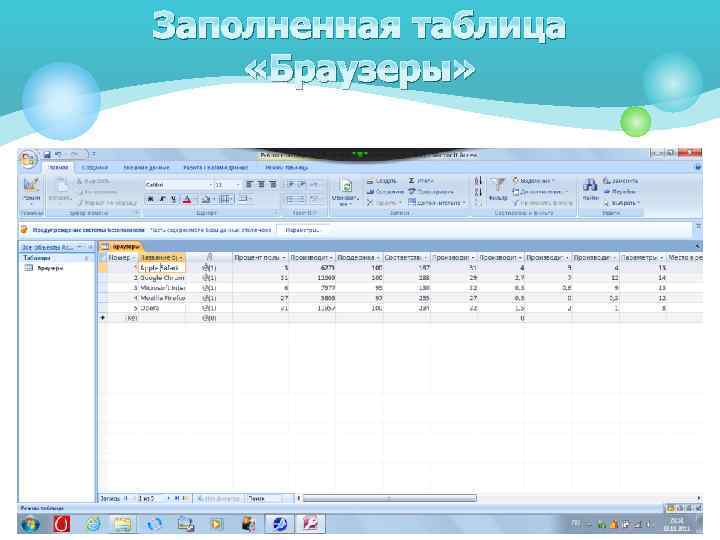Center align text in ribbon

point(261,185)
